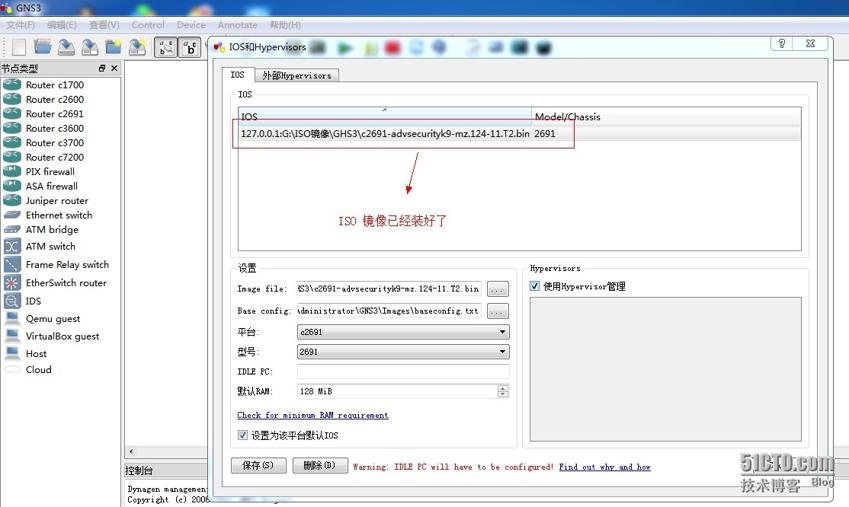
Task: Click the empty Hypervisors list box
Action: (x=665, y=369)
